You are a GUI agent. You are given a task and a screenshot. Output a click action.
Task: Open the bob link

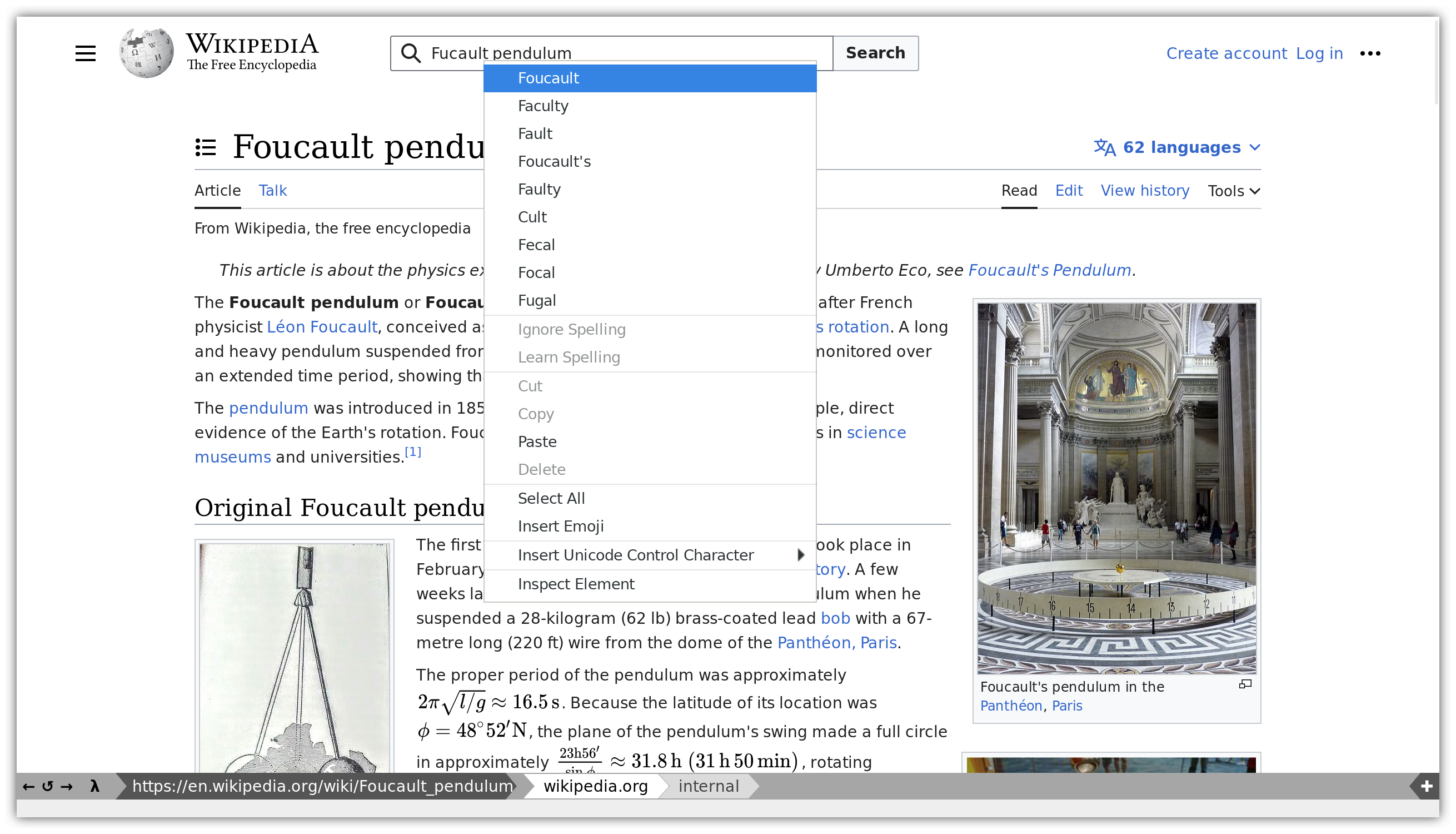pyautogui.click(x=835, y=619)
